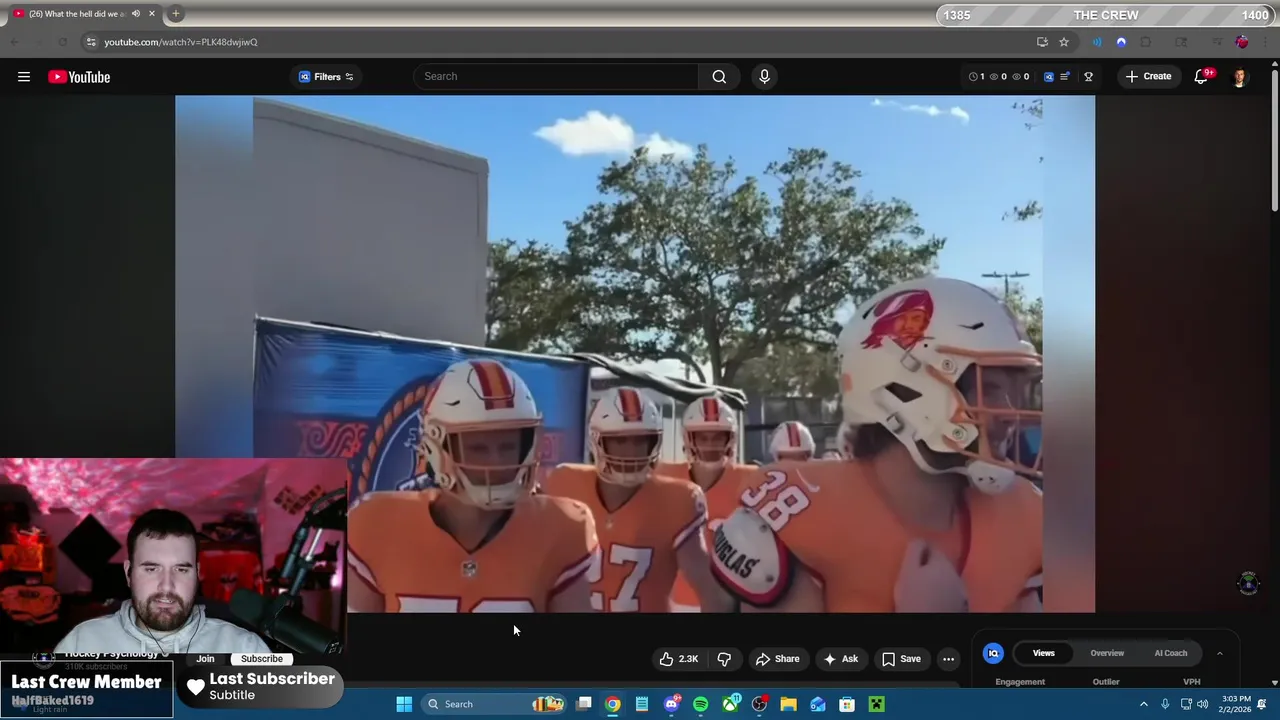Click the tray microphone icon

click(1165, 704)
